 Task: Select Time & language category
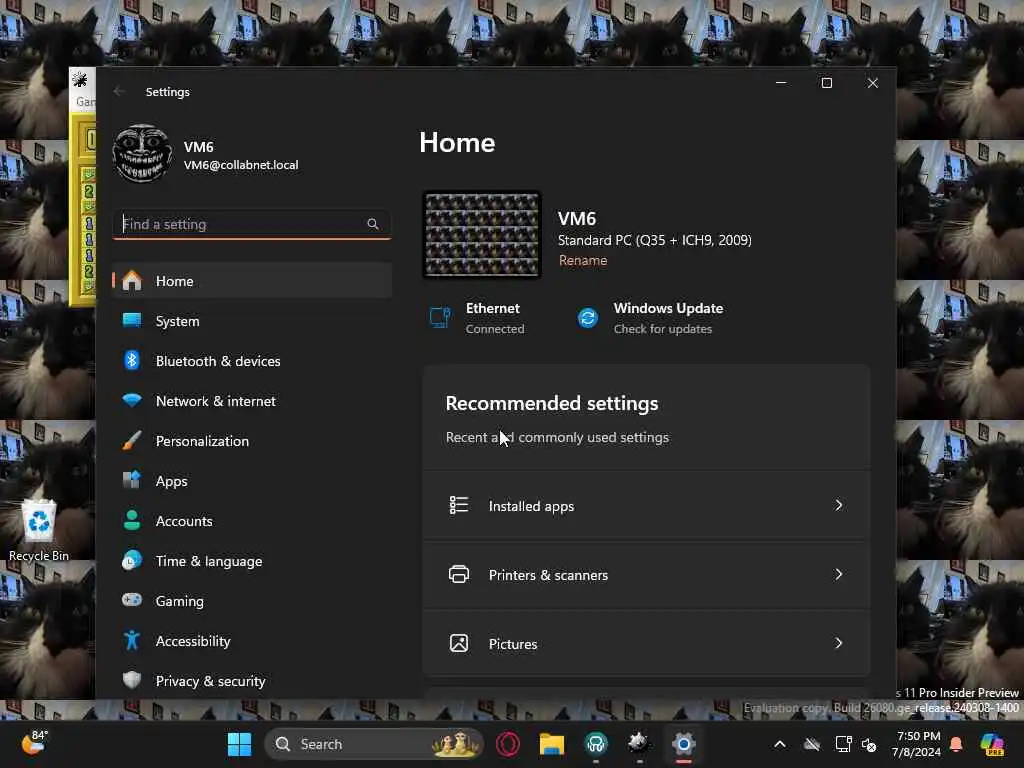[x=252, y=561]
